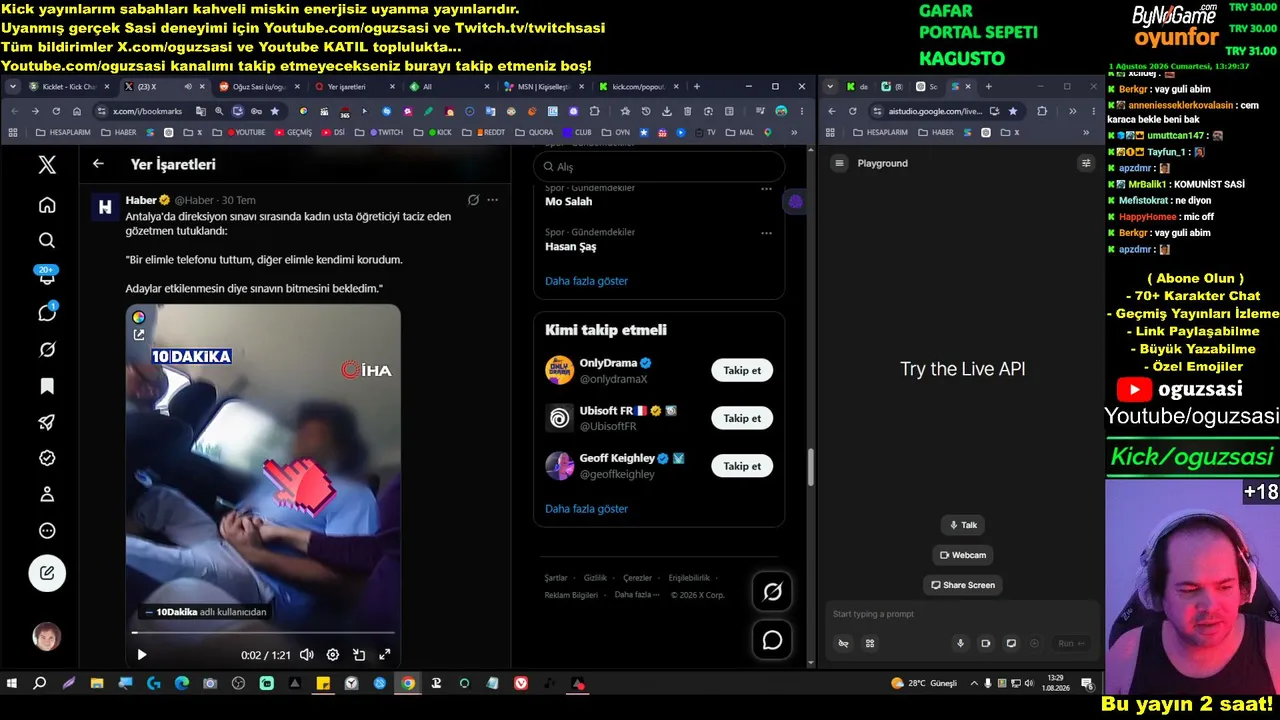
Task: Expand tab search dropdown in X browser window
Action: point(13,87)
